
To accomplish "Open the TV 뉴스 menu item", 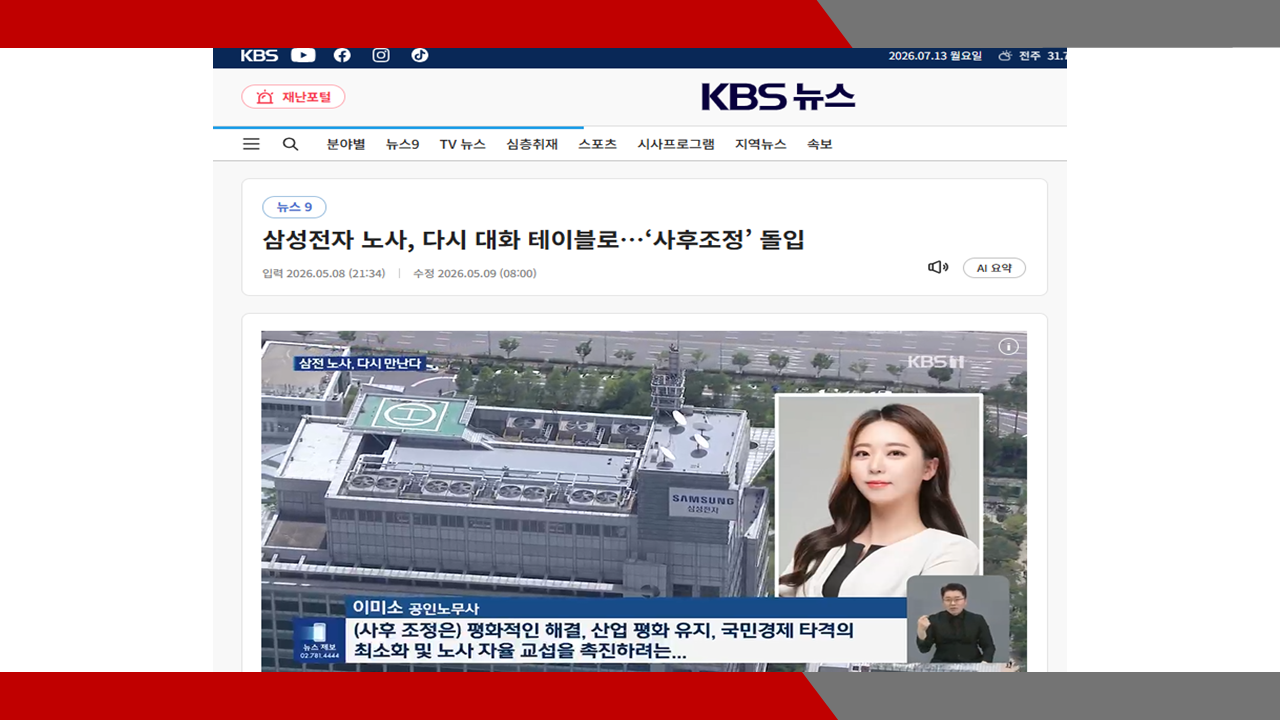I will tap(463, 144).
